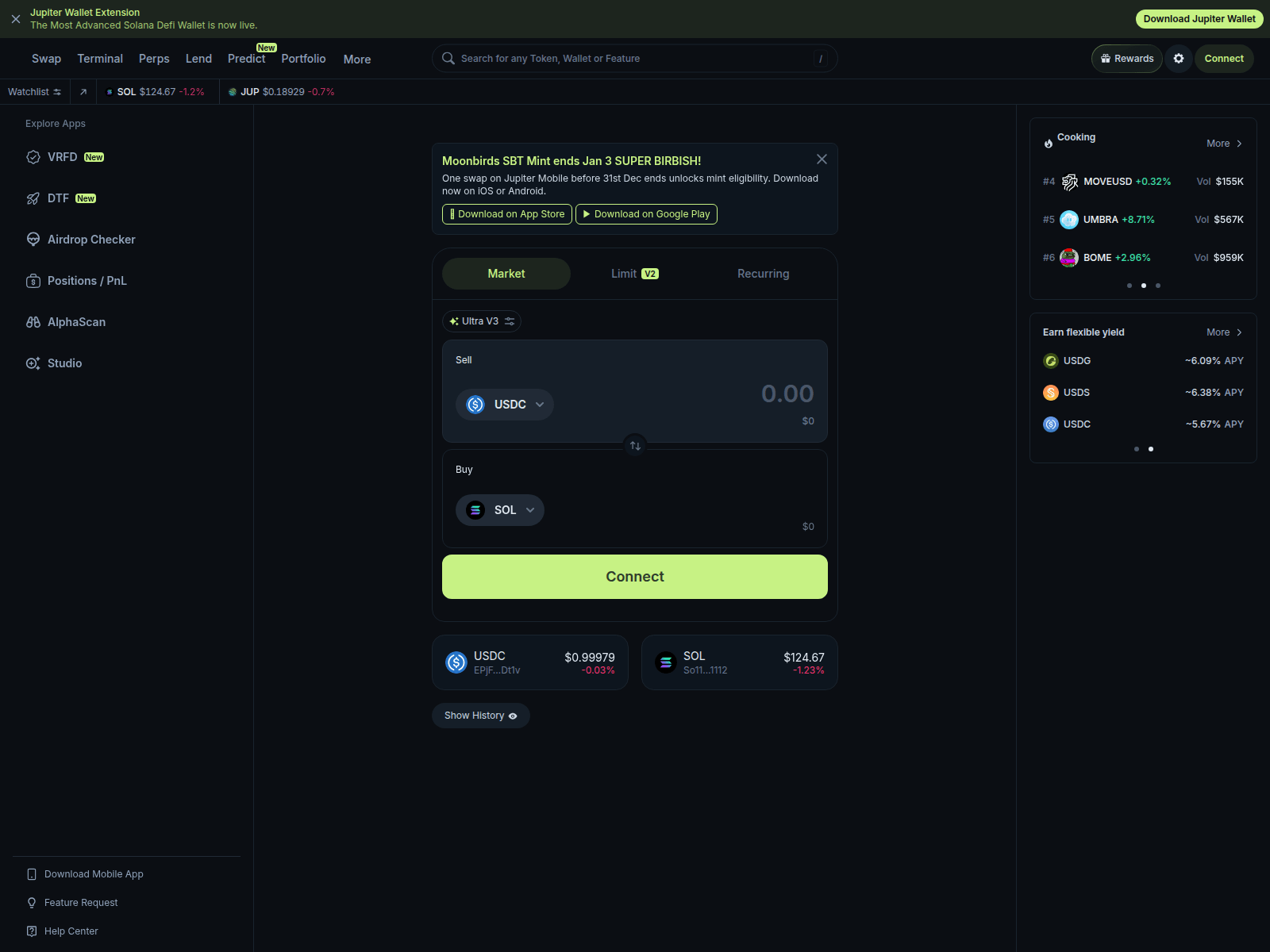Go to first Cooking carousel page dot

click(1130, 286)
